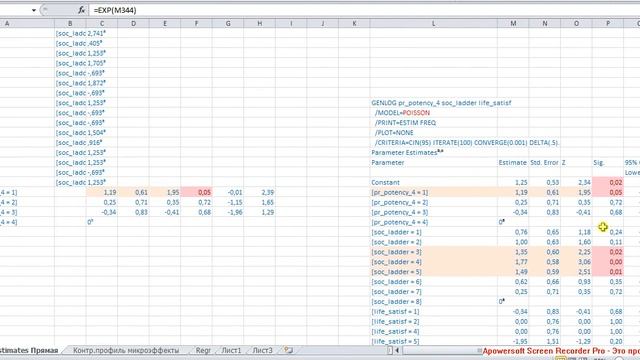640x360 pixels.
Task: Select the red 0,02 Sig. cell for Constant
Action: pyautogui.click(x=608, y=182)
